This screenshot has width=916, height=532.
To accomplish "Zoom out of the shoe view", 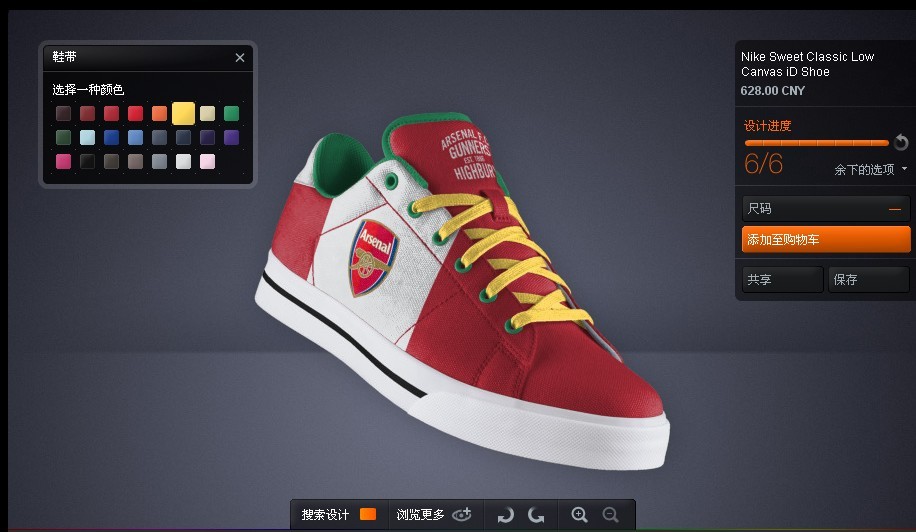I will pos(610,515).
